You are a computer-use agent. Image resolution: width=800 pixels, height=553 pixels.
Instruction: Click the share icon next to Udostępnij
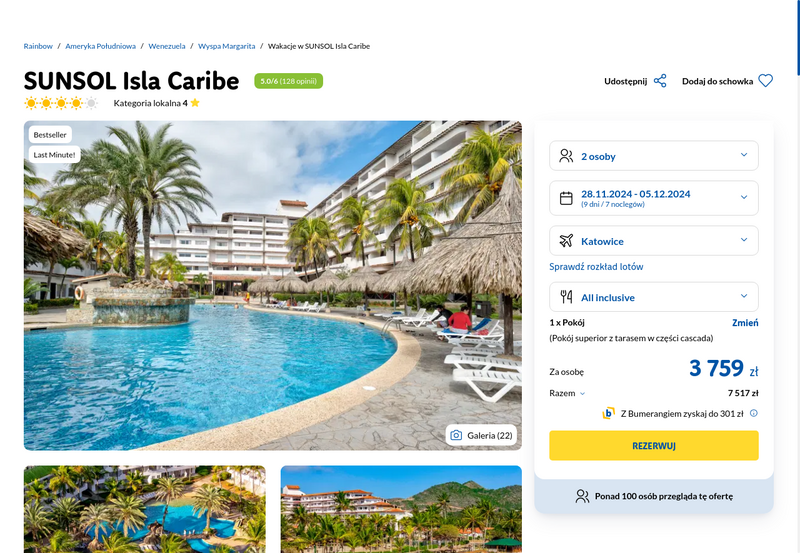coord(660,81)
